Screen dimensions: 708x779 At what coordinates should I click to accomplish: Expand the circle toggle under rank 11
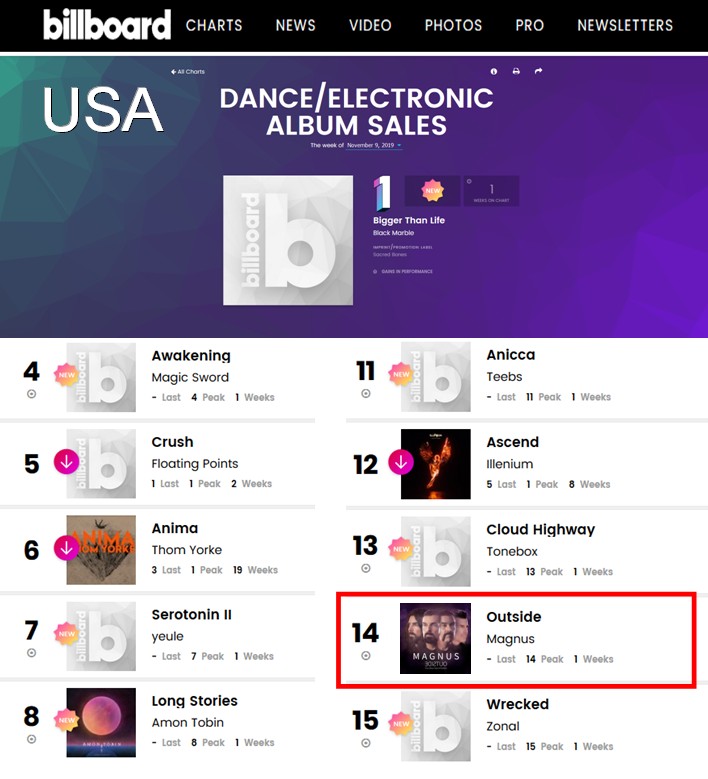pos(366,393)
